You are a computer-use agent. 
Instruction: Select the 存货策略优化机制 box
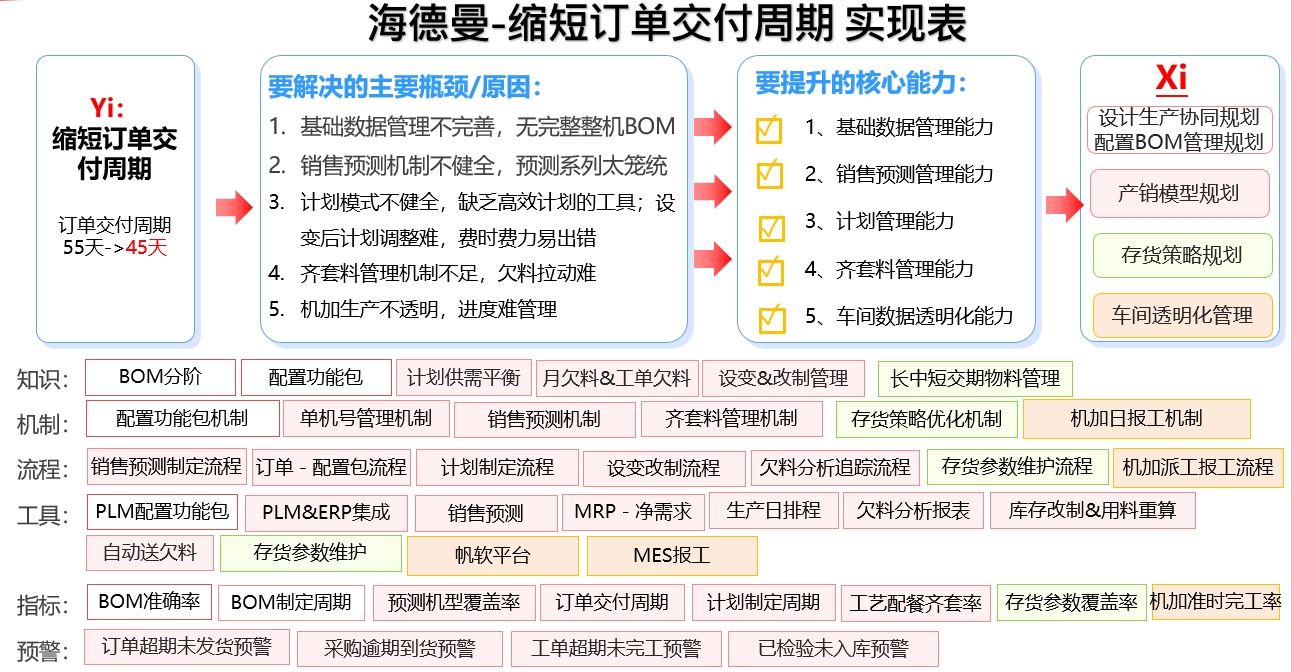[927, 420]
